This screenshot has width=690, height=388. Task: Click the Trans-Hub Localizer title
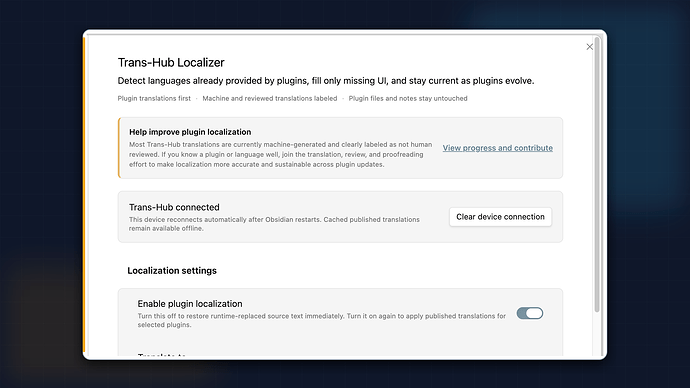(171, 62)
